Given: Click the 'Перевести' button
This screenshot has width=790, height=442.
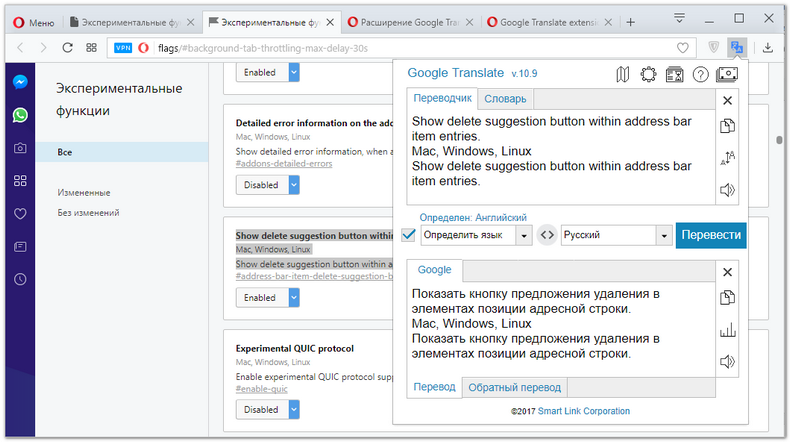Looking at the screenshot, I should click(x=711, y=235).
